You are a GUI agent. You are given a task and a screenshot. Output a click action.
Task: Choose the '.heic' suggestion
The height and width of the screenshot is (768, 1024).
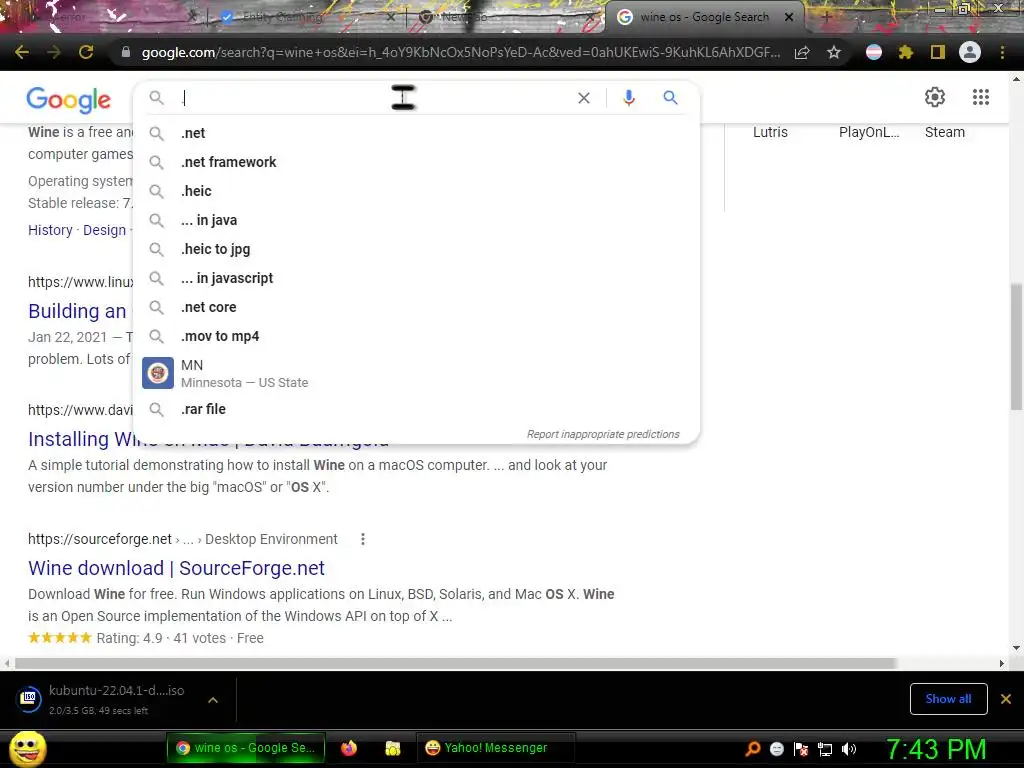[416, 191]
